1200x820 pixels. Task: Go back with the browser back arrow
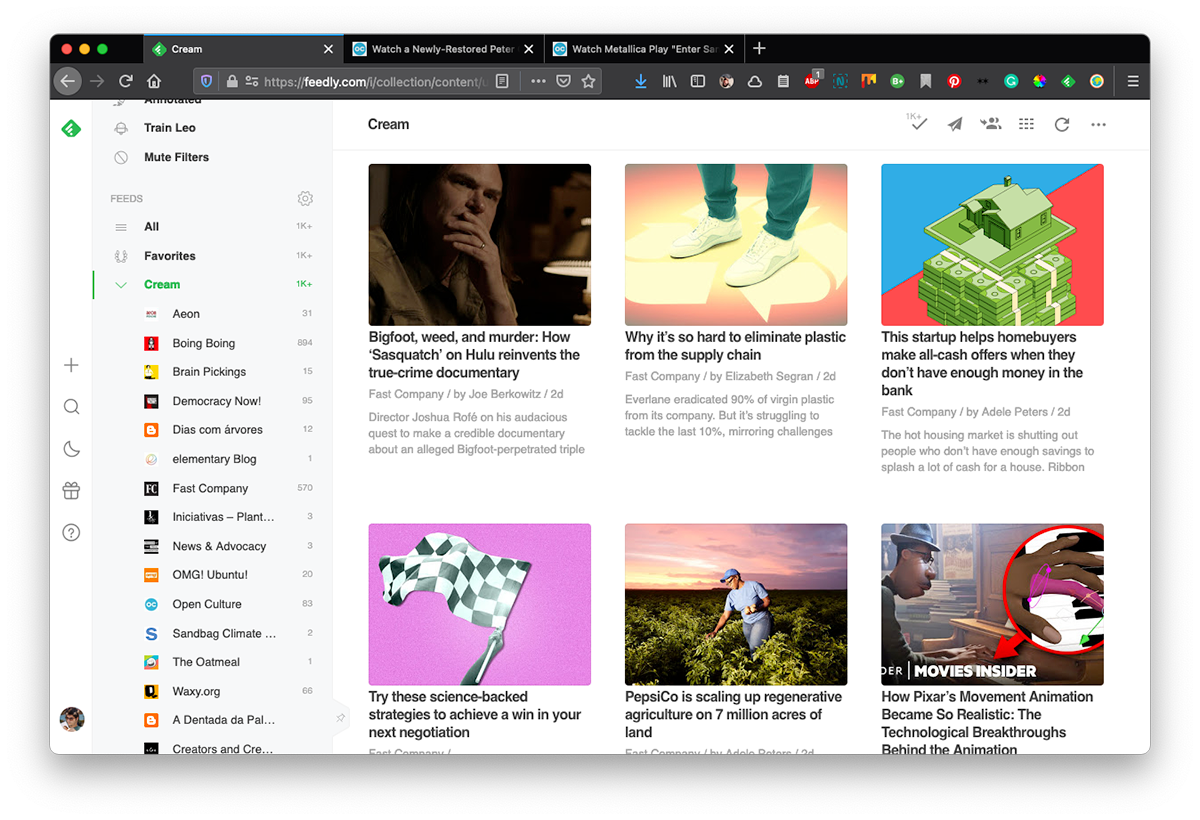(67, 81)
